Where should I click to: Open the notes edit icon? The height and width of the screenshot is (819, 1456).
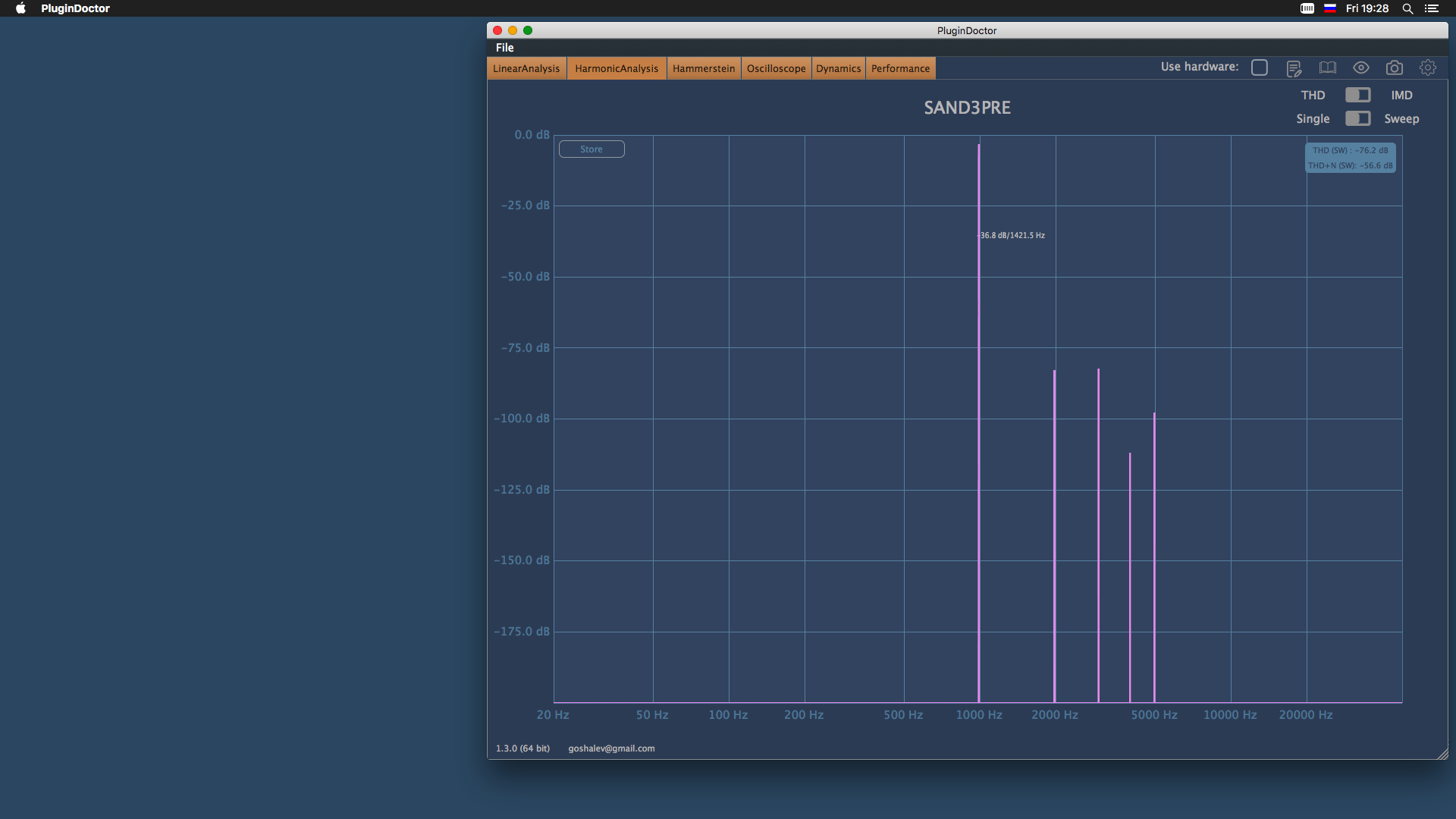1294,68
